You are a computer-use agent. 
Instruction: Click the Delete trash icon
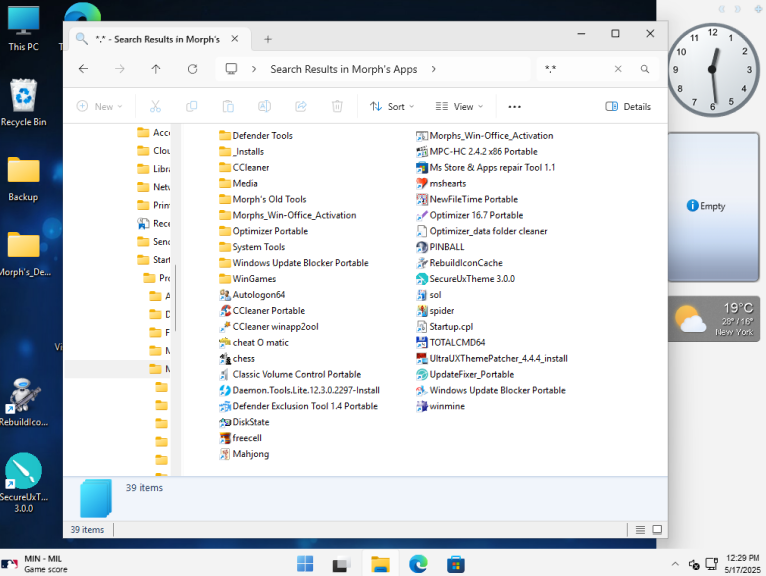(x=337, y=106)
